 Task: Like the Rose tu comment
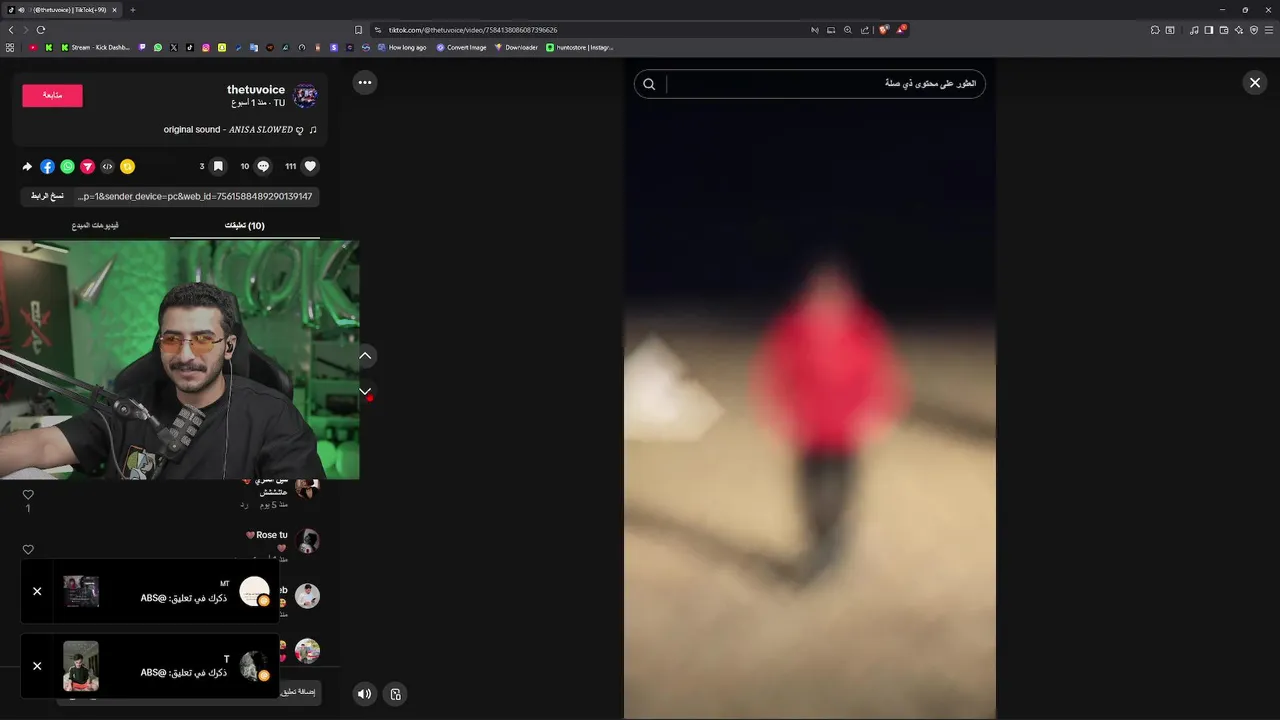pos(28,550)
